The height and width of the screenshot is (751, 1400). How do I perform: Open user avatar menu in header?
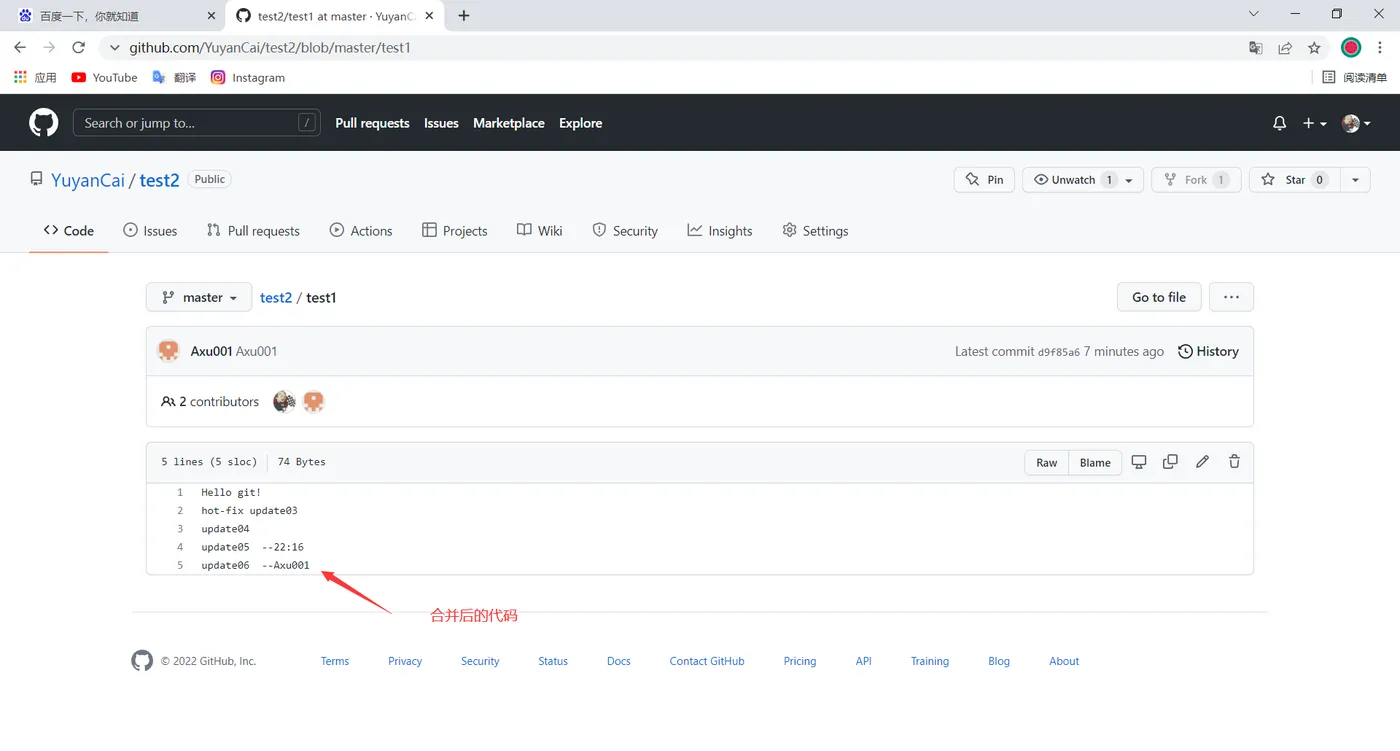[x=1356, y=123]
